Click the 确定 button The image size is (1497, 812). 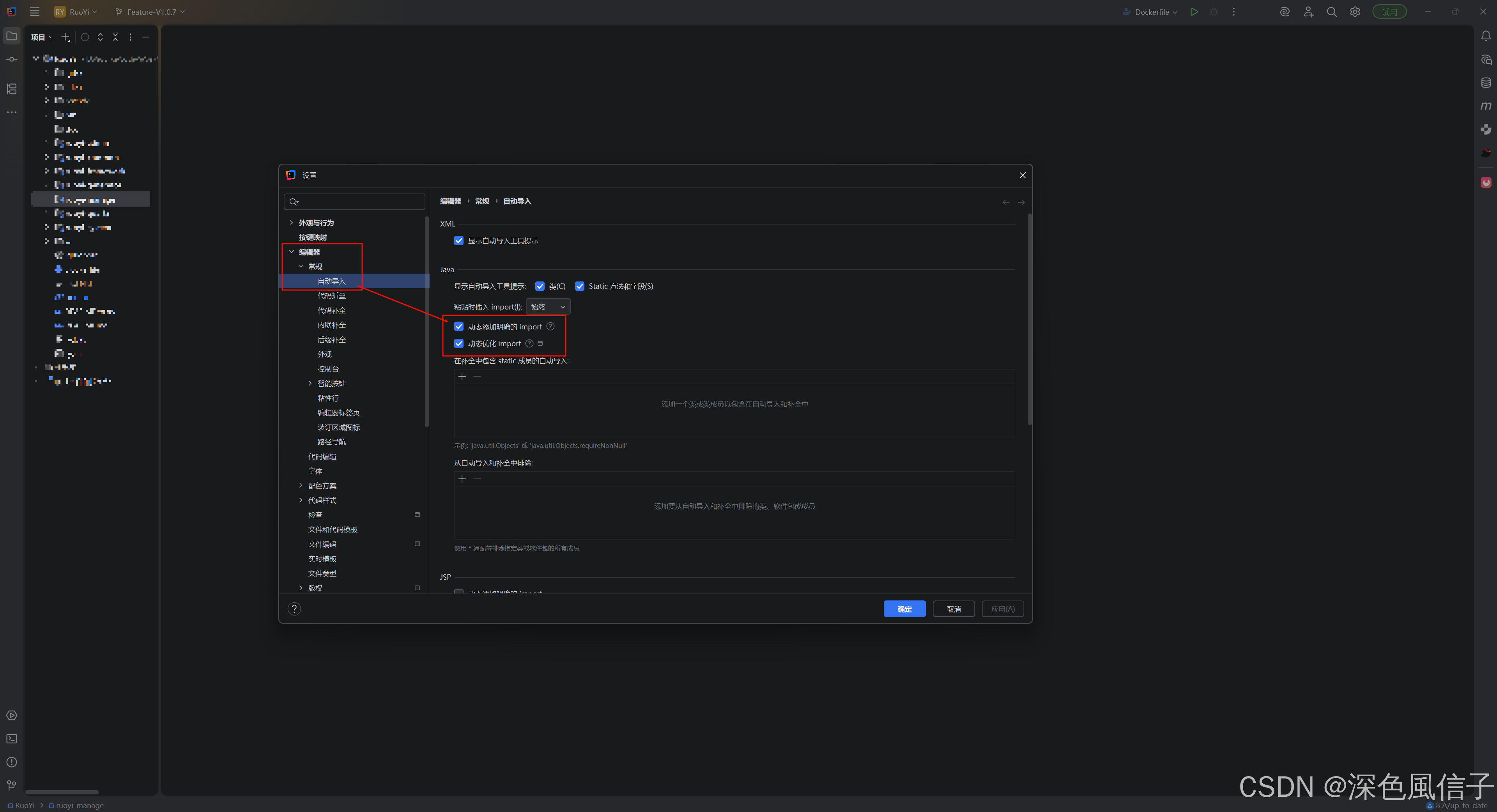pos(904,609)
